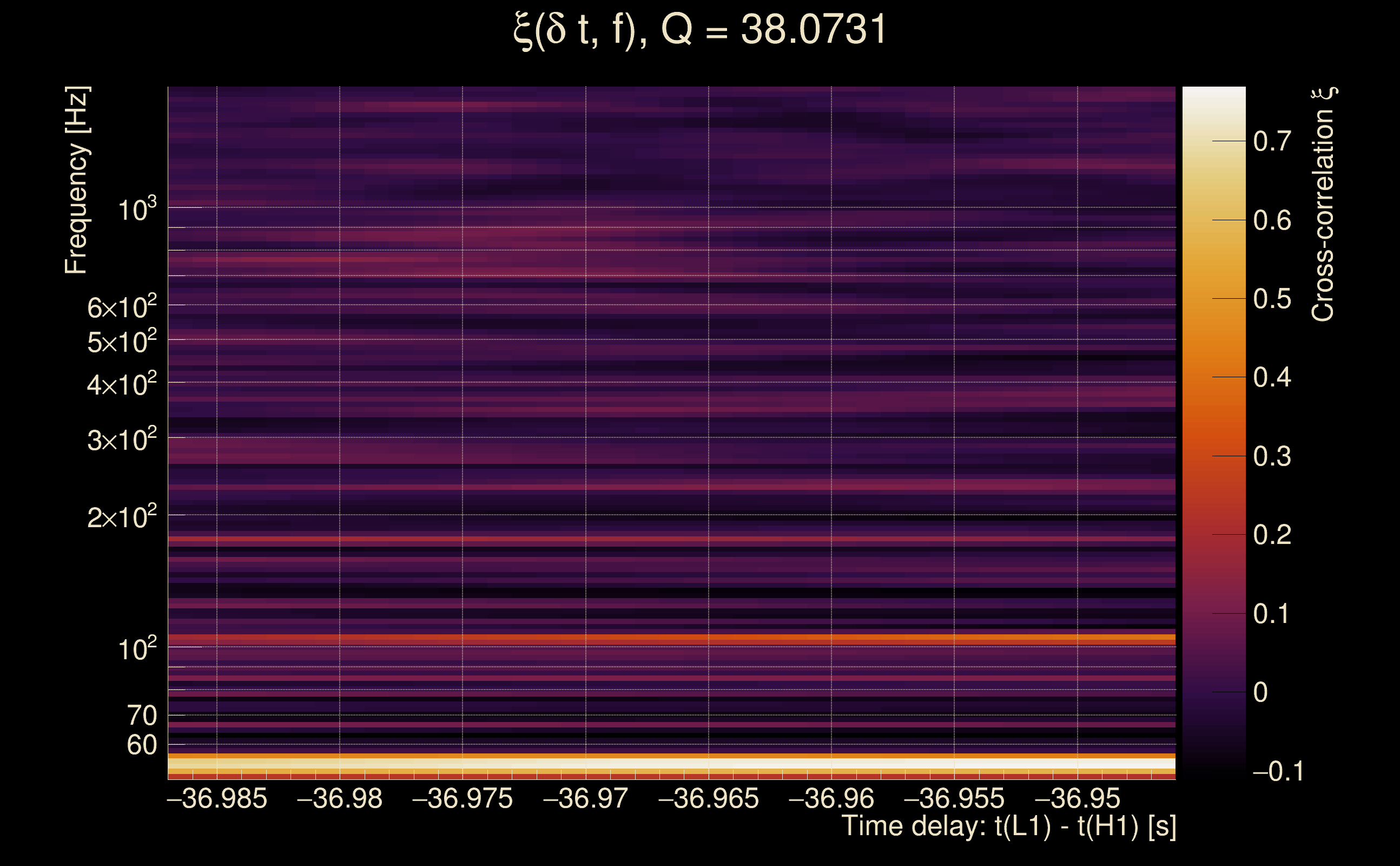Click the 6×10² frequency tick label
Screen dimensions: 1400x866
click(x=122, y=307)
